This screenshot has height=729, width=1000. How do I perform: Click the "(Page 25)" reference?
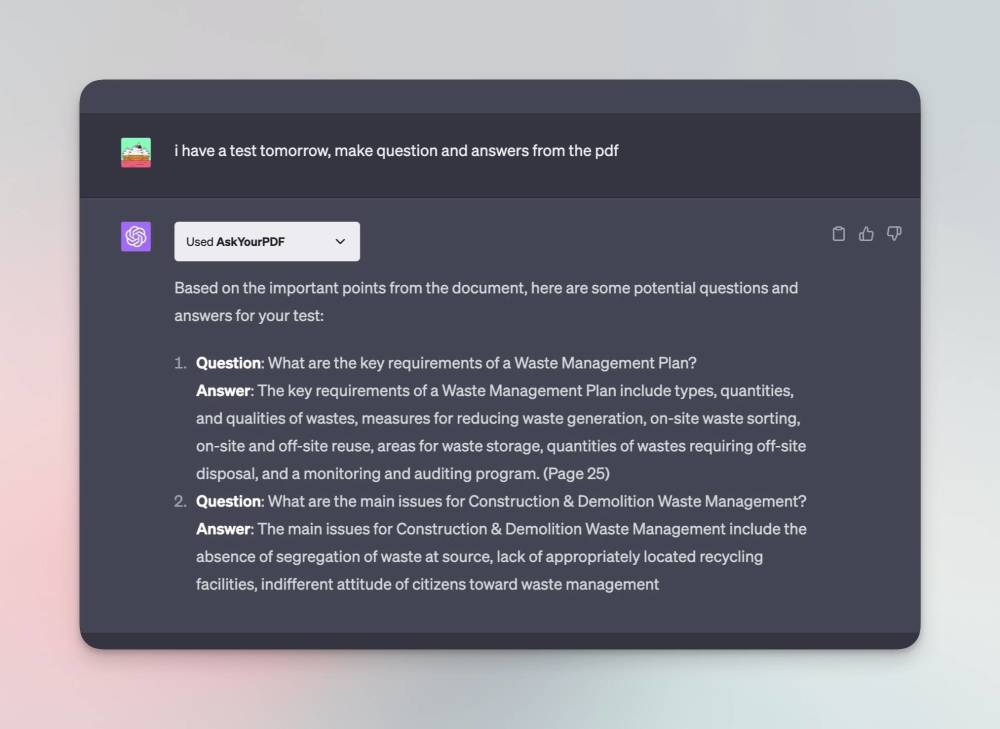(x=576, y=473)
